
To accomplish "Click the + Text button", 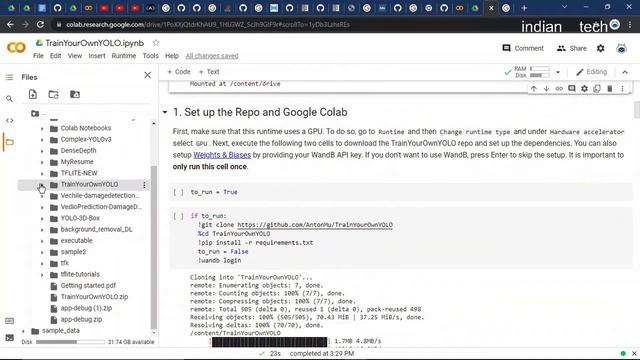I will [x=209, y=72].
